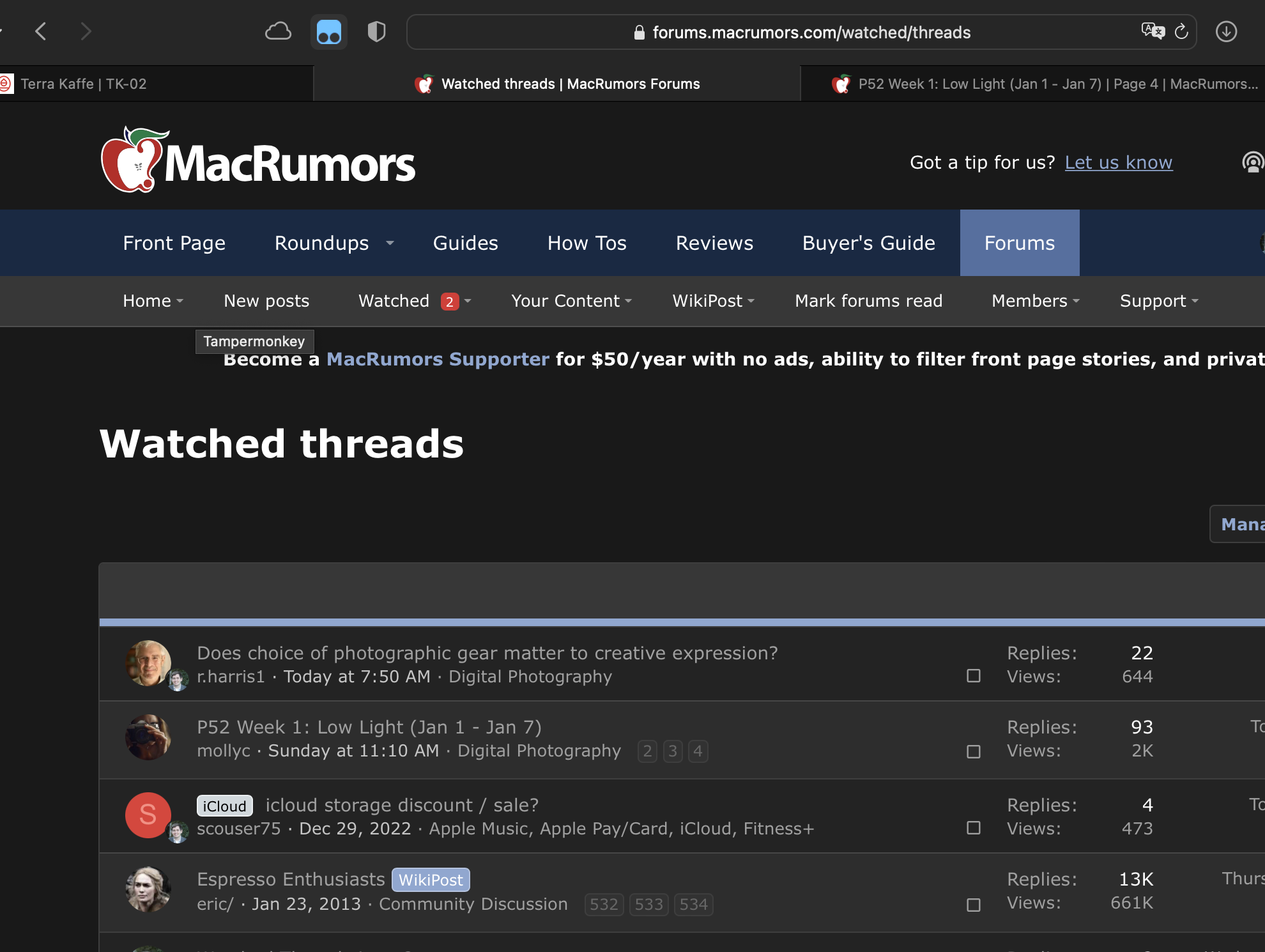Tick the checkbox for P52 Week 1 thread
This screenshot has width=1265, height=952.
pos(974,751)
